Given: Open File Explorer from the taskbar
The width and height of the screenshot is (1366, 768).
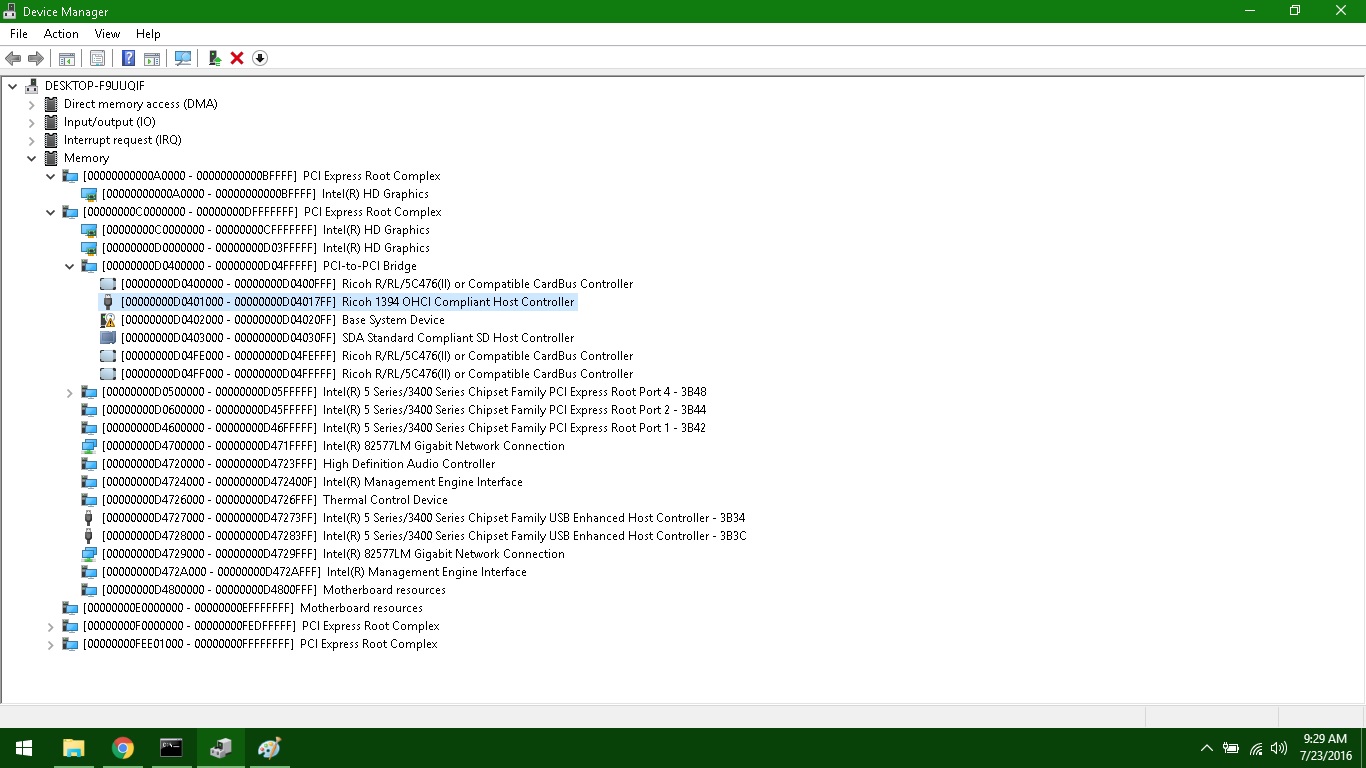Looking at the screenshot, I should click(73, 748).
